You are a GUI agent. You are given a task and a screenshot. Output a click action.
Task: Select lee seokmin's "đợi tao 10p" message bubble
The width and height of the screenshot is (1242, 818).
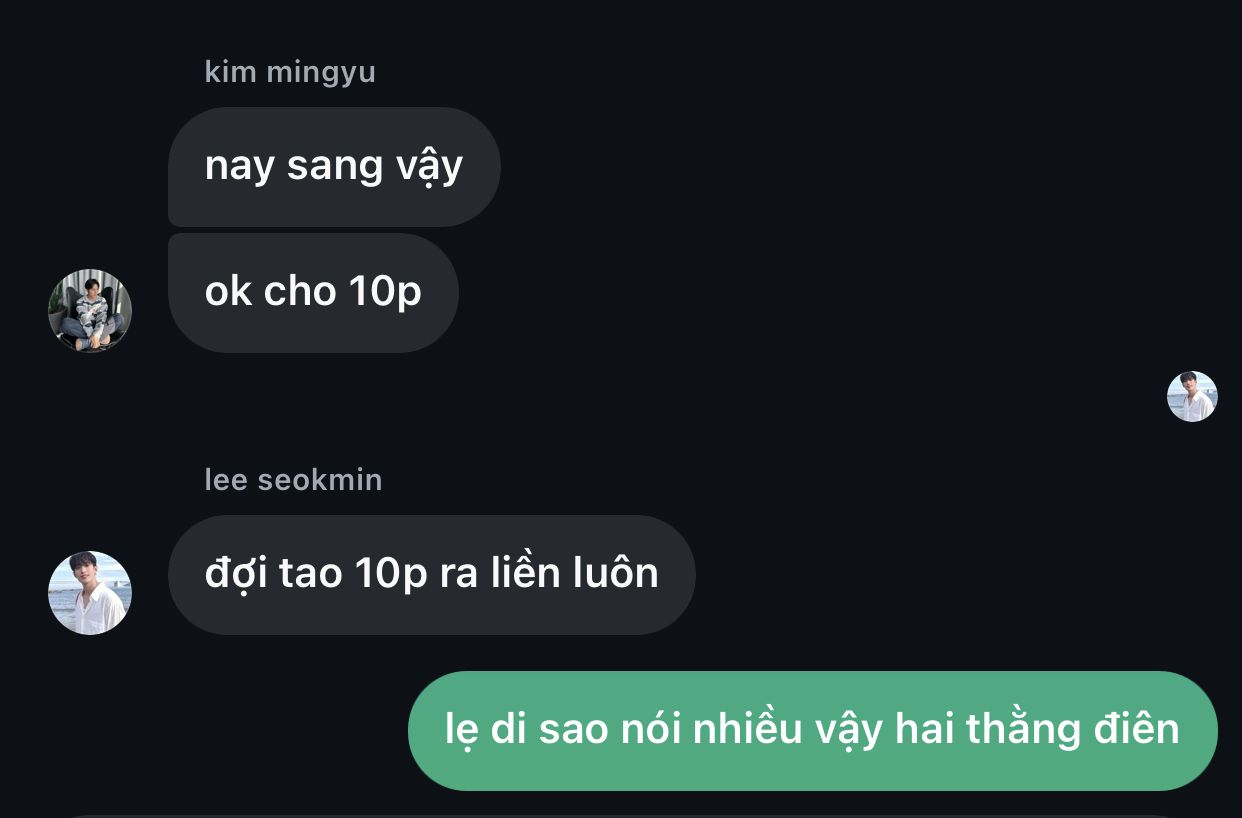point(432,575)
